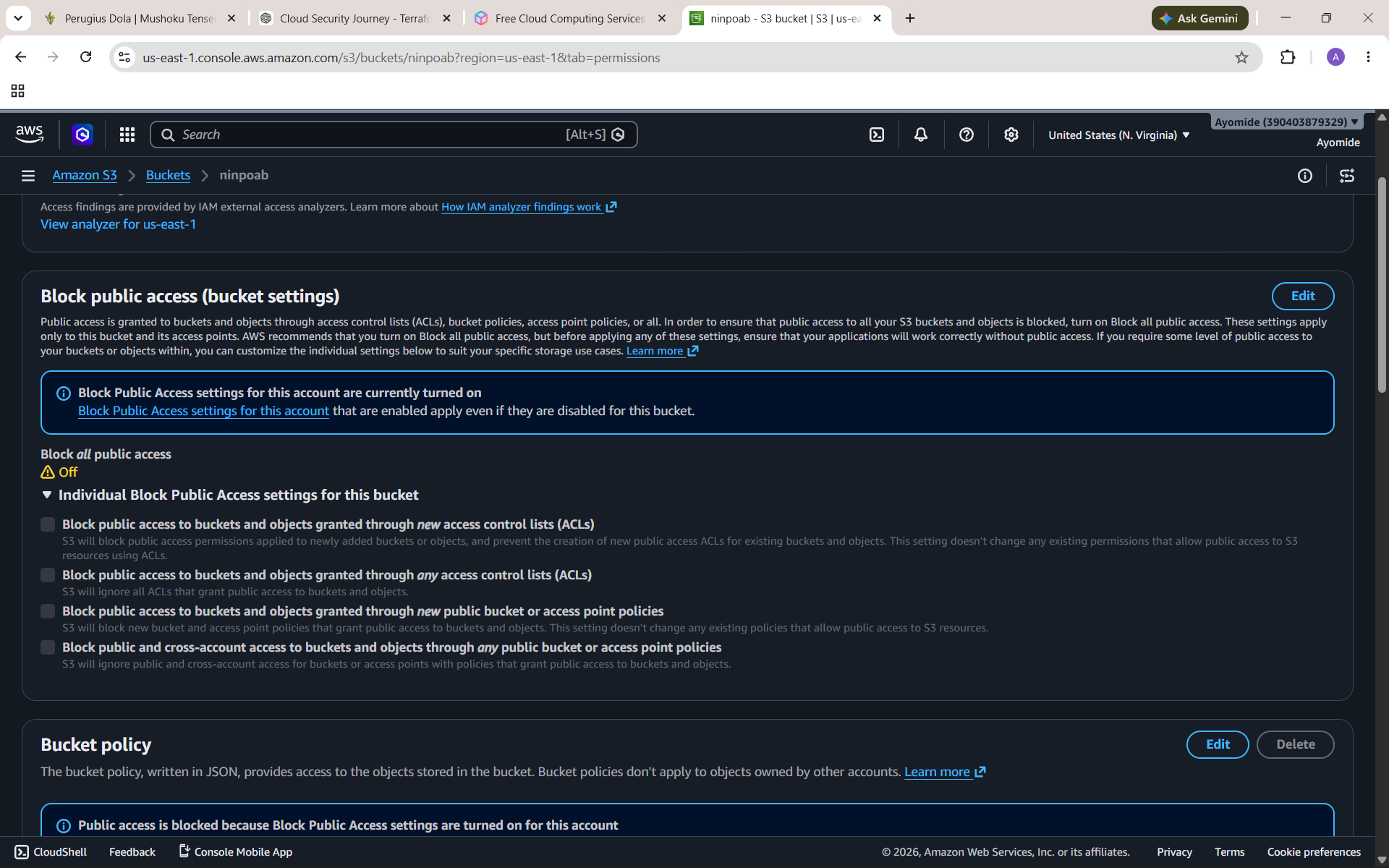The height and width of the screenshot is (868, 1389).
Task: Reload the page with refresh icon
Action: 85,57
